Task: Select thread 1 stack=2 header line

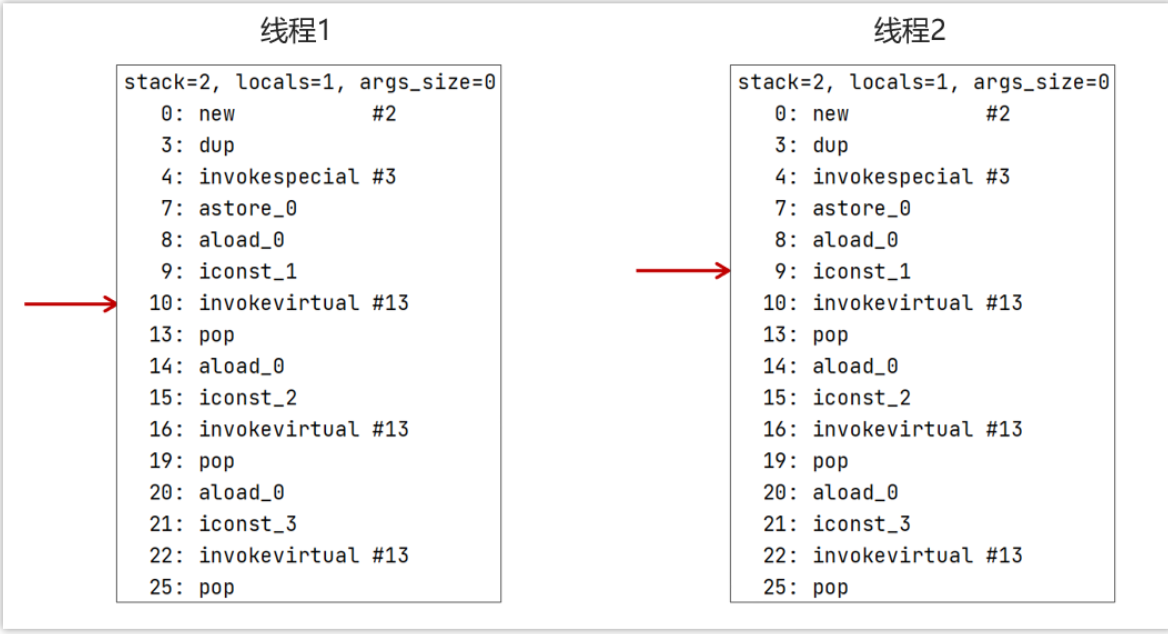Action: point(310,82)
